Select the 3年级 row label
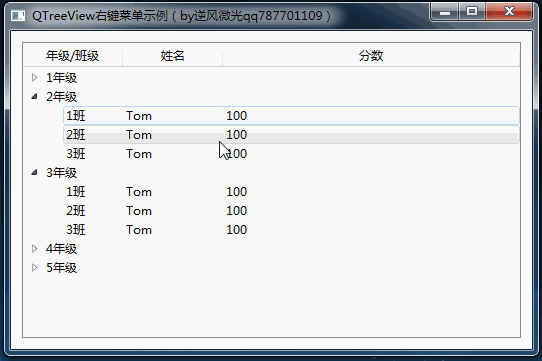542x361 pixels. tap(62, 173)
